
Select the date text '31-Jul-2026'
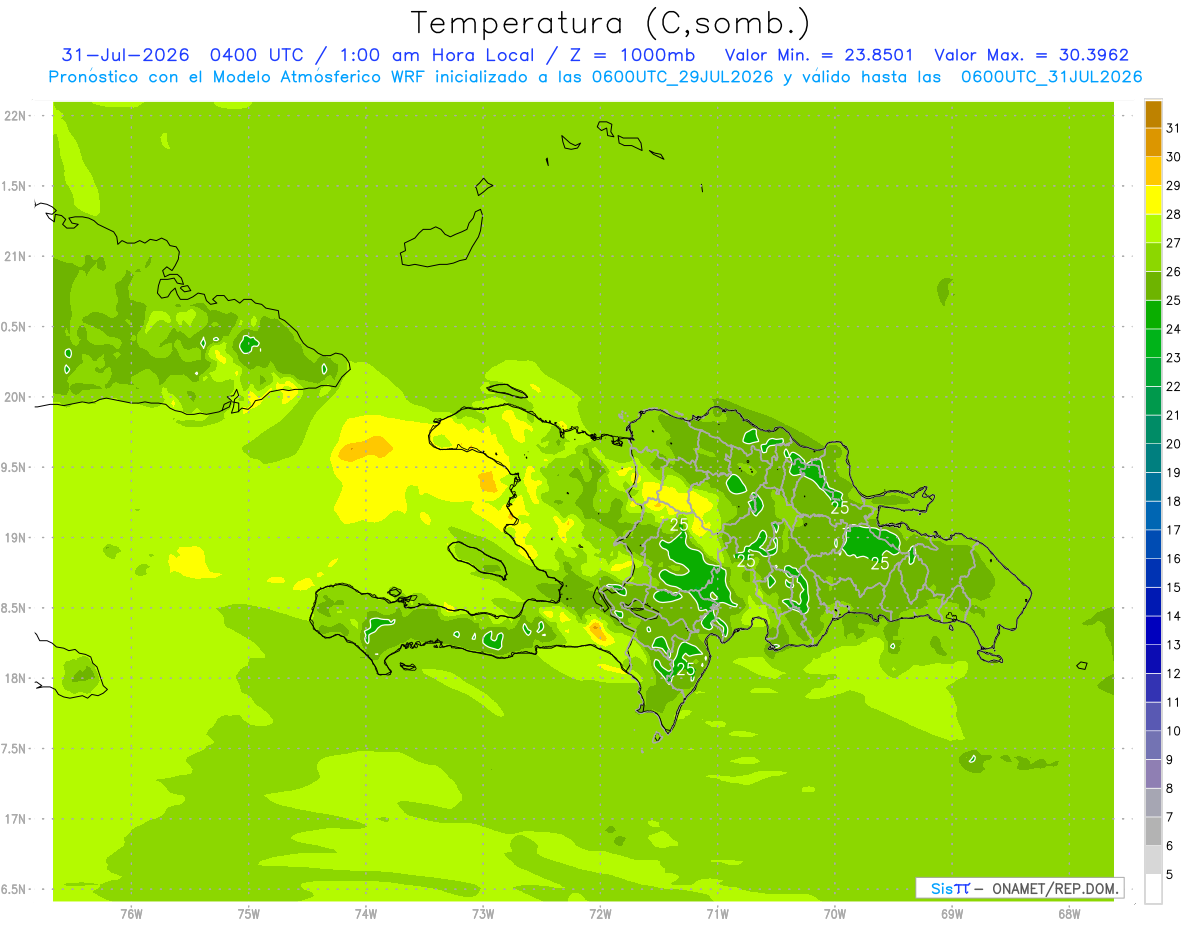pos(126,55)
